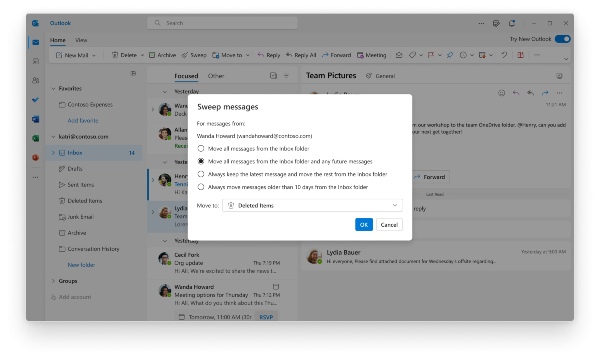The height and width of the screenshot is (360, 600).
Task: Click the filter icon in message list
Action: coord(286,76)
